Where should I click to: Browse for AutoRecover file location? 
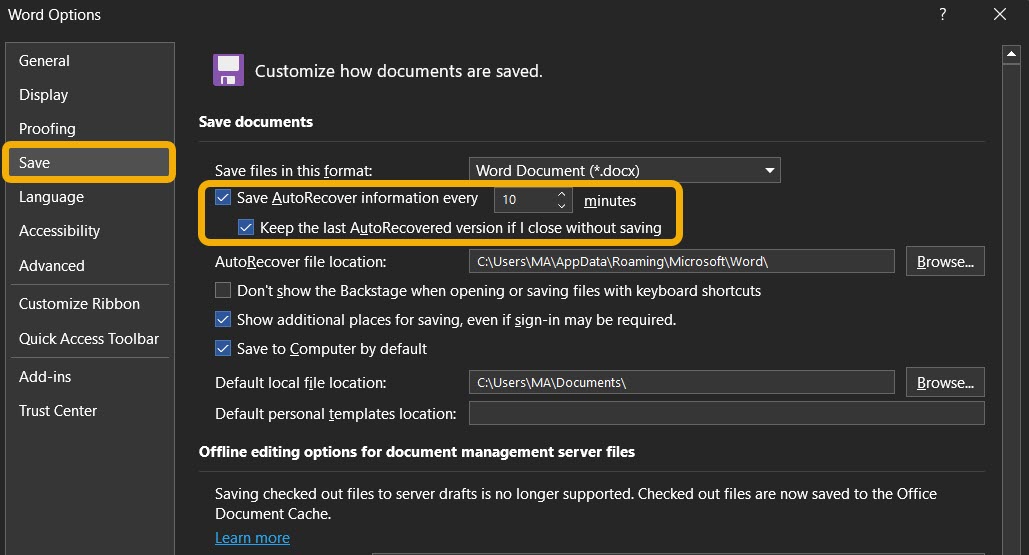(x=945, y=261)
